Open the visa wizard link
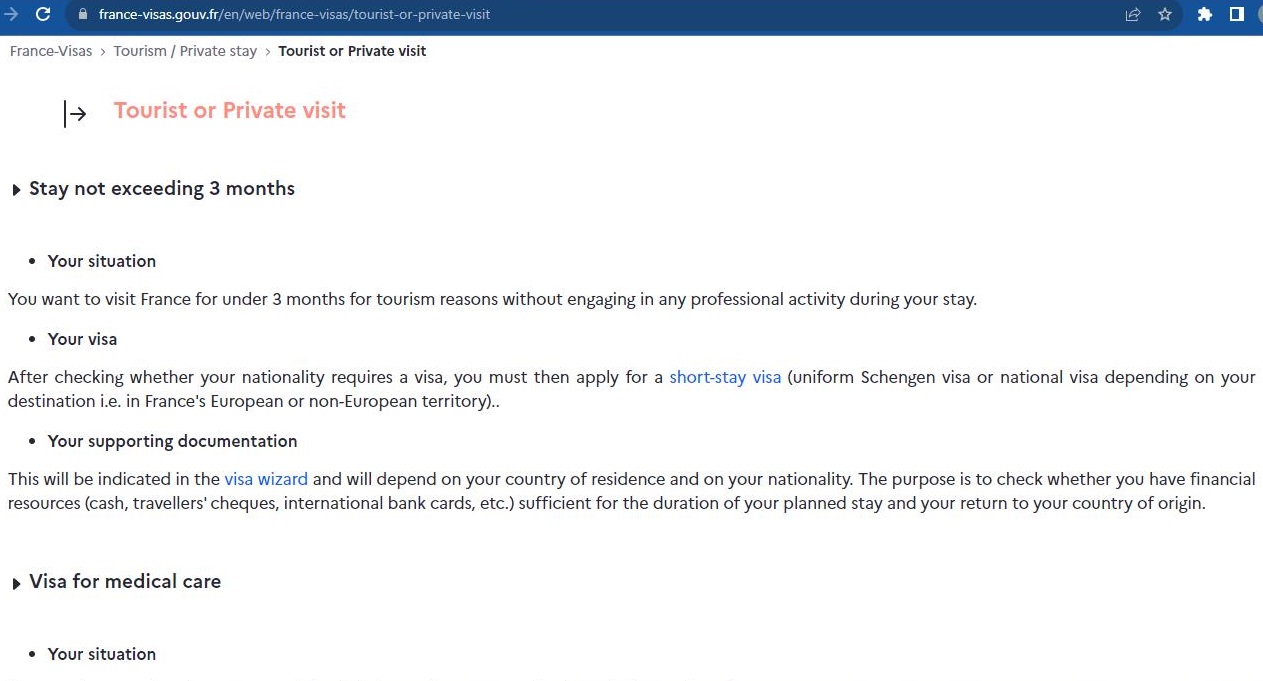1263x681 pixels. (x=266, y=479)
